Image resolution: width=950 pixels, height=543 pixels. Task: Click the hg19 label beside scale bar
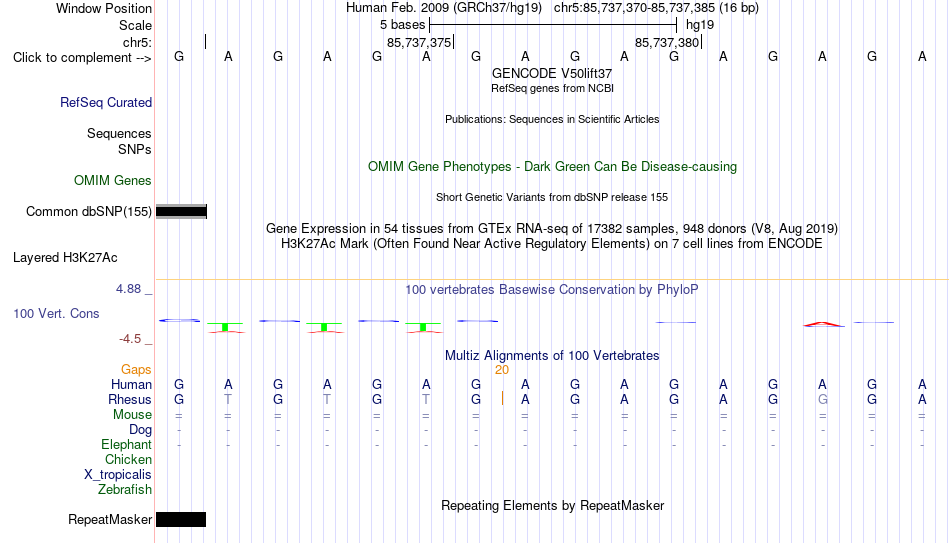[x=700, y=25]
